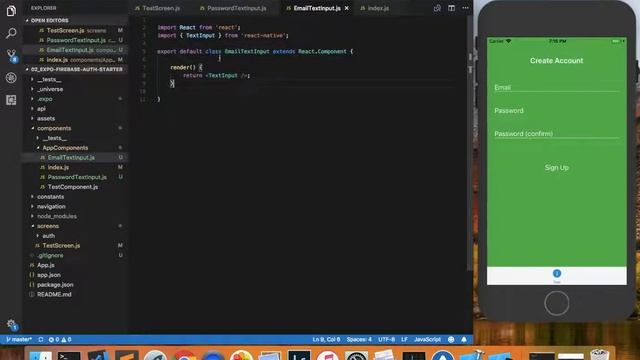
Task: Open the Extensions view
Action: point(11,100)
